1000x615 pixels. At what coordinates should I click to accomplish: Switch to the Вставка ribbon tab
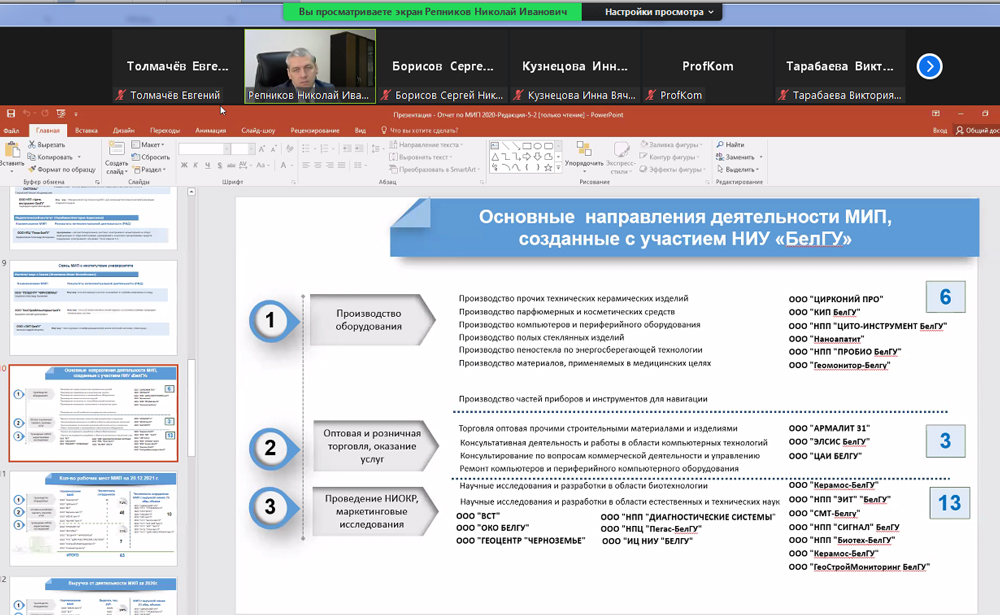click(x=86, y=130)
